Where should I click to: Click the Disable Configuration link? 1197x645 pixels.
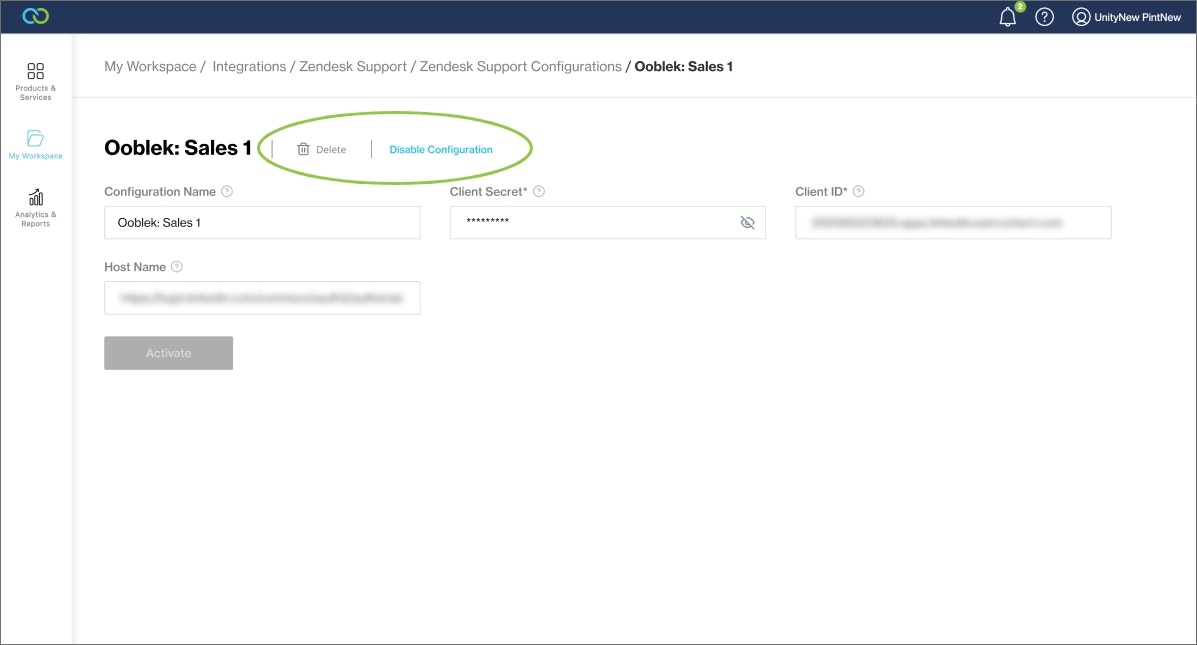[441, 150]
